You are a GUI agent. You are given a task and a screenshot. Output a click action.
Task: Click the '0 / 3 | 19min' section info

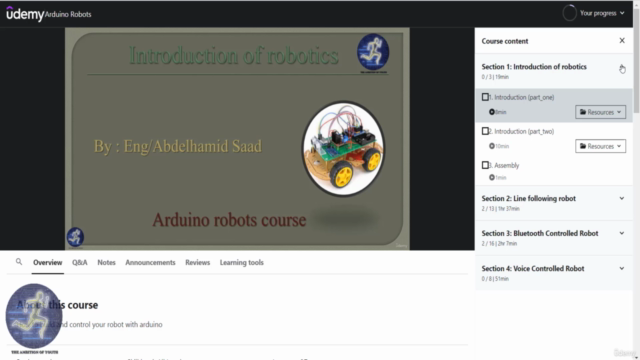click(x=495, y=77)
